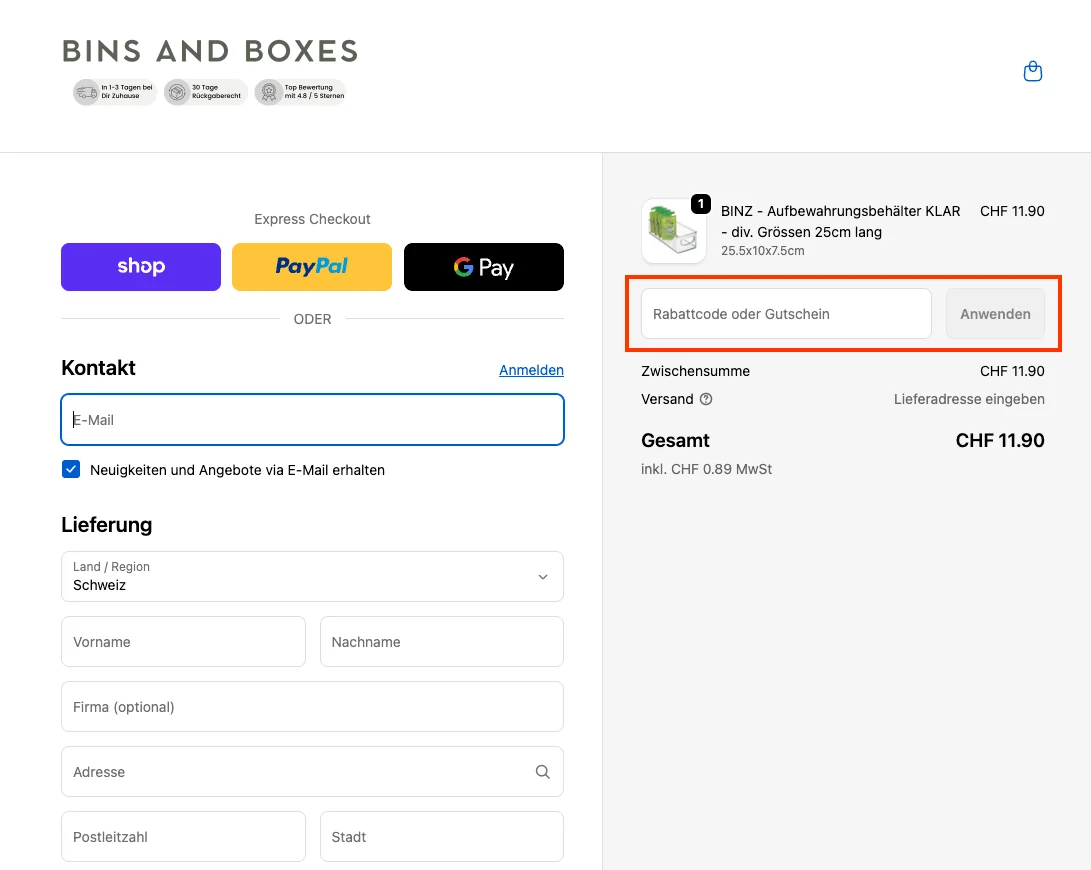This screenshot has height=870, width=1091.
Task: Click the item quantity badge on product thumbnail
Action: pyautogui.click(x=700, y=201)
